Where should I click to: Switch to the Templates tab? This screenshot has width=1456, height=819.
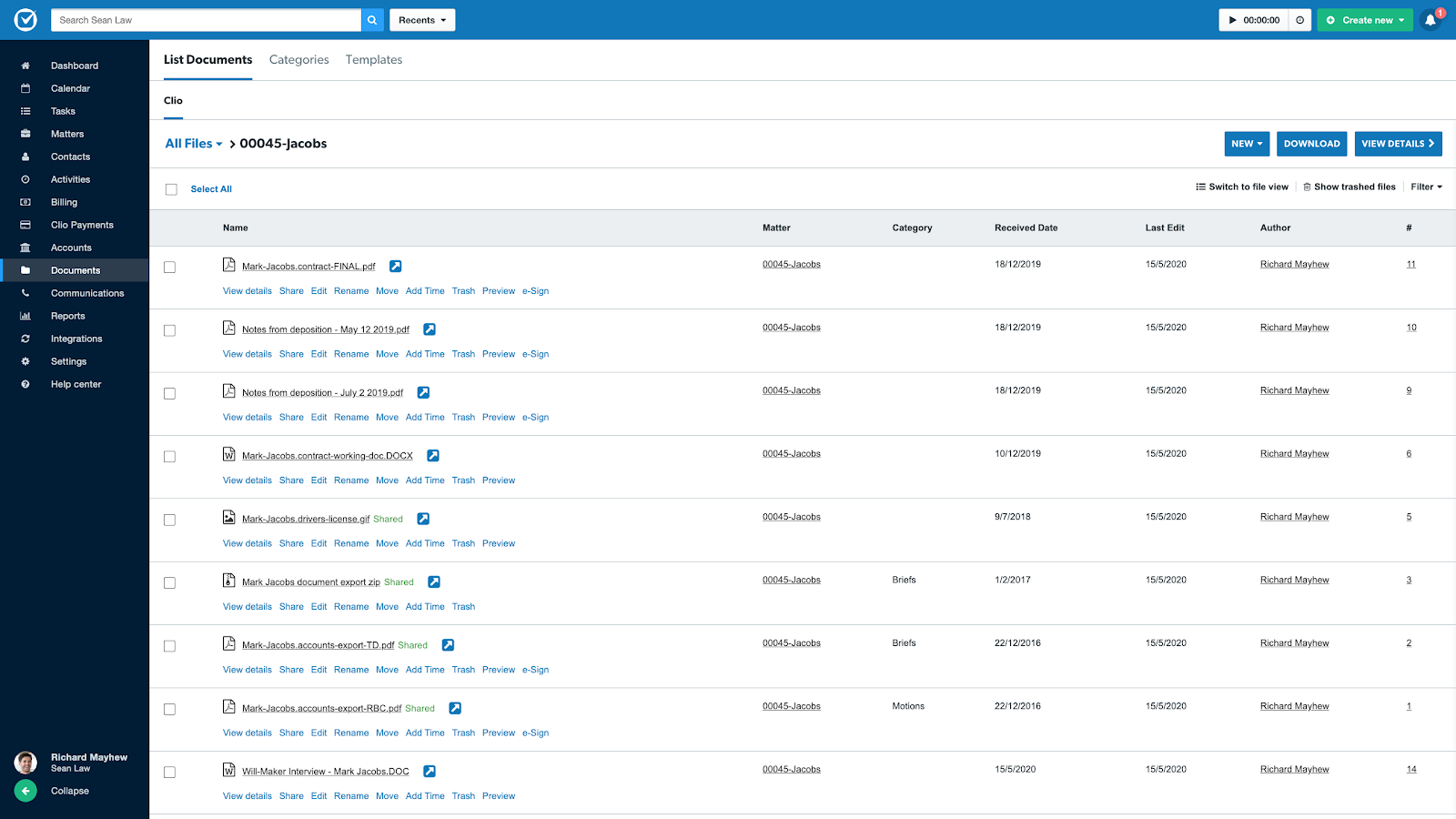pyautogui.click(x=374, y=60)
